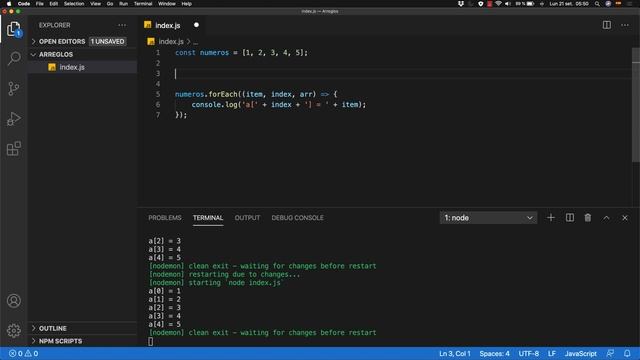Click the editor vertical scrollbar
Screen dimensions: 640x360
pyautogui.click(x=636, y=105)
